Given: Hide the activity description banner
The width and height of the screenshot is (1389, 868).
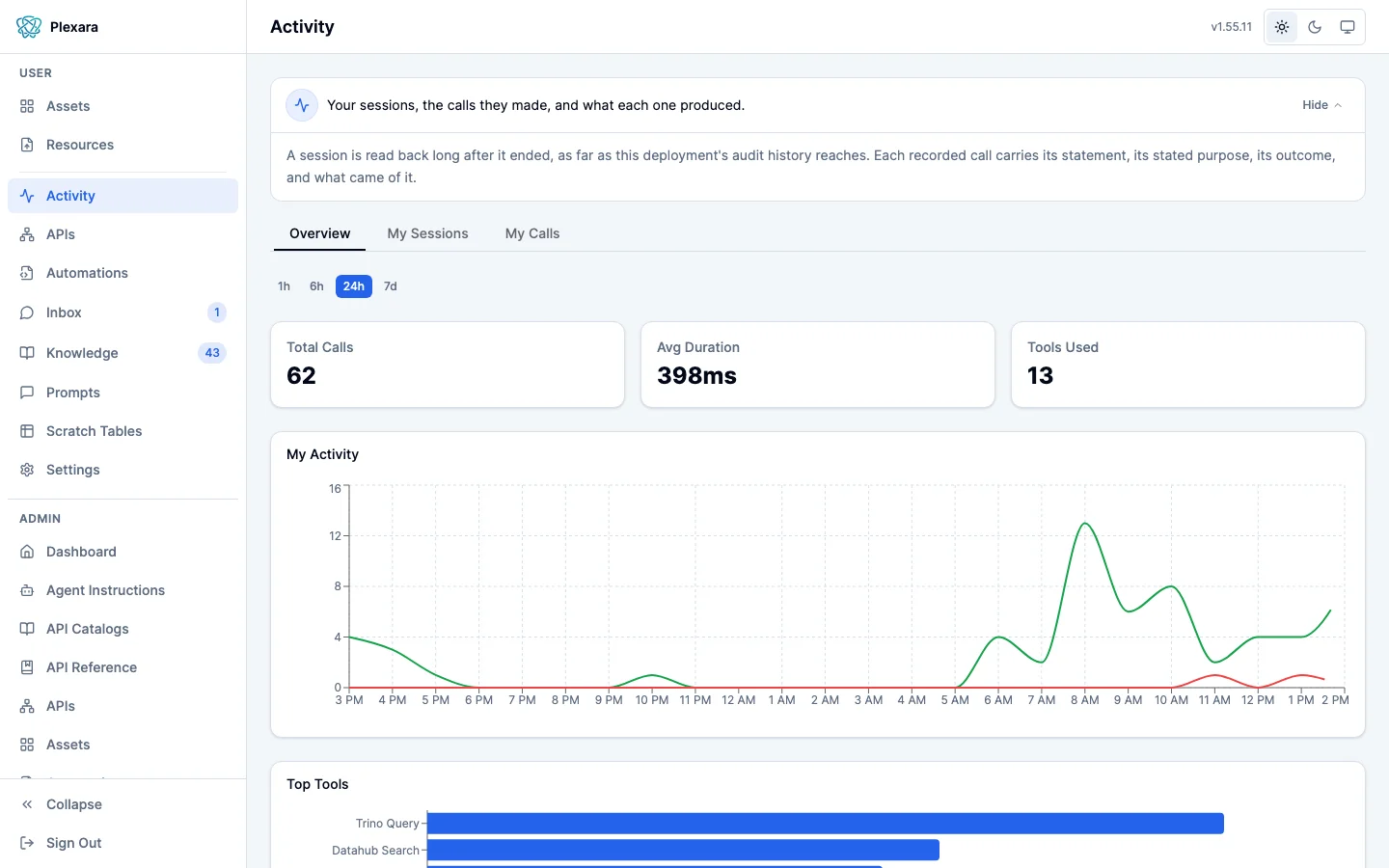Looking at the screenshot, I should 1321,105.
